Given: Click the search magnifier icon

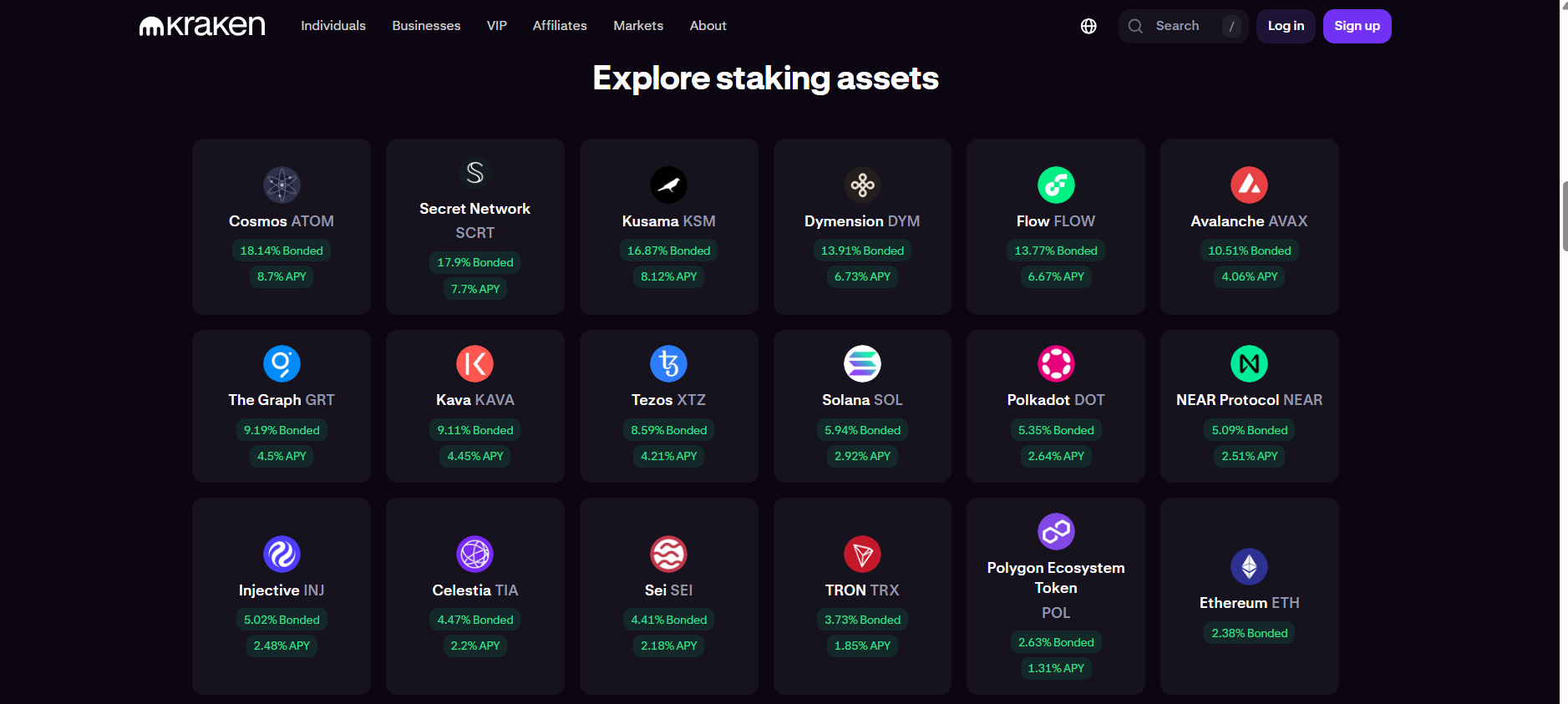Looking at the screenshot, I should pos(1135,26).
